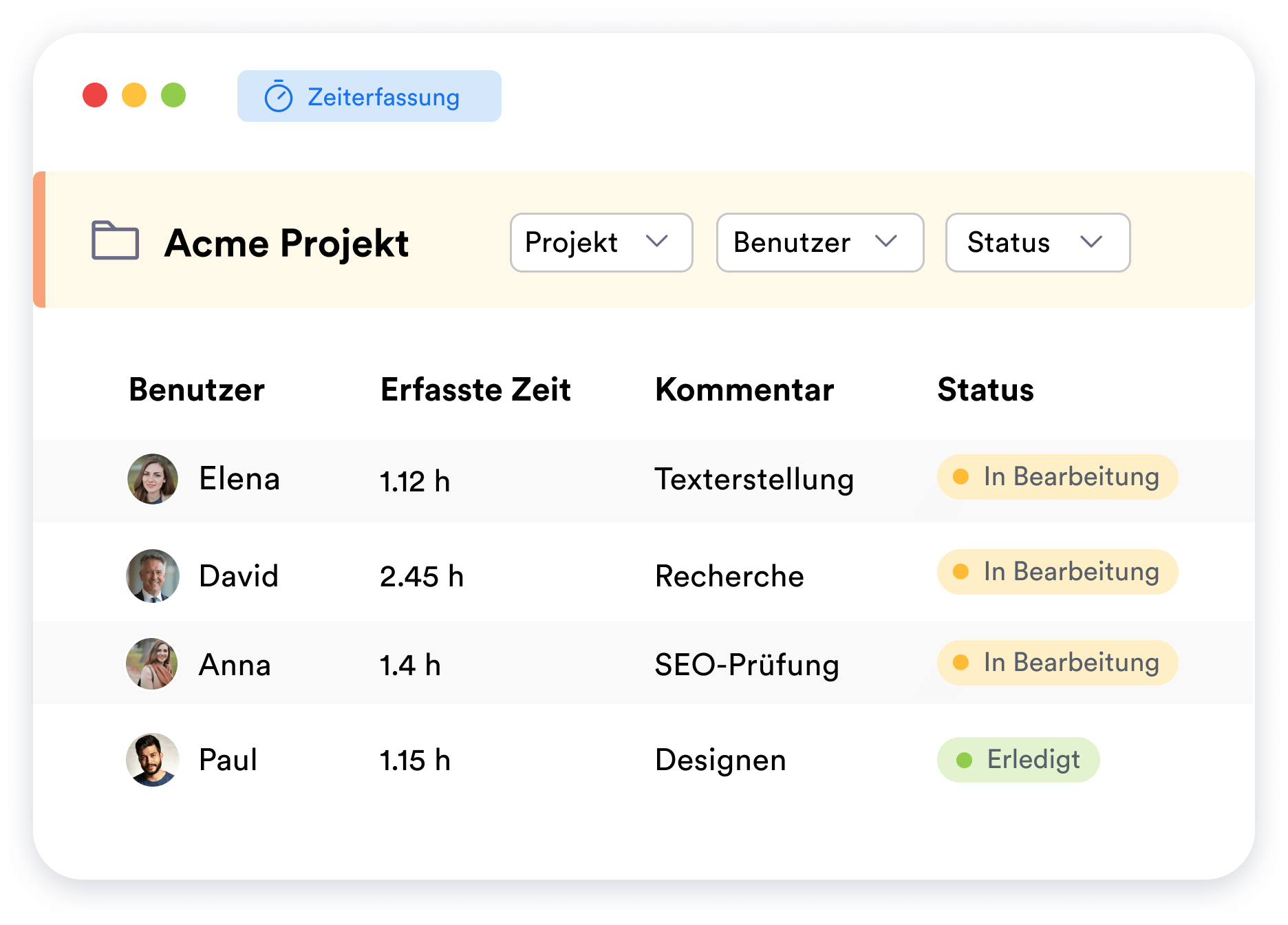Open the Projekt dropdown
The height and width of the screenshot is (925, 1288).
click(x=601, y=242)
